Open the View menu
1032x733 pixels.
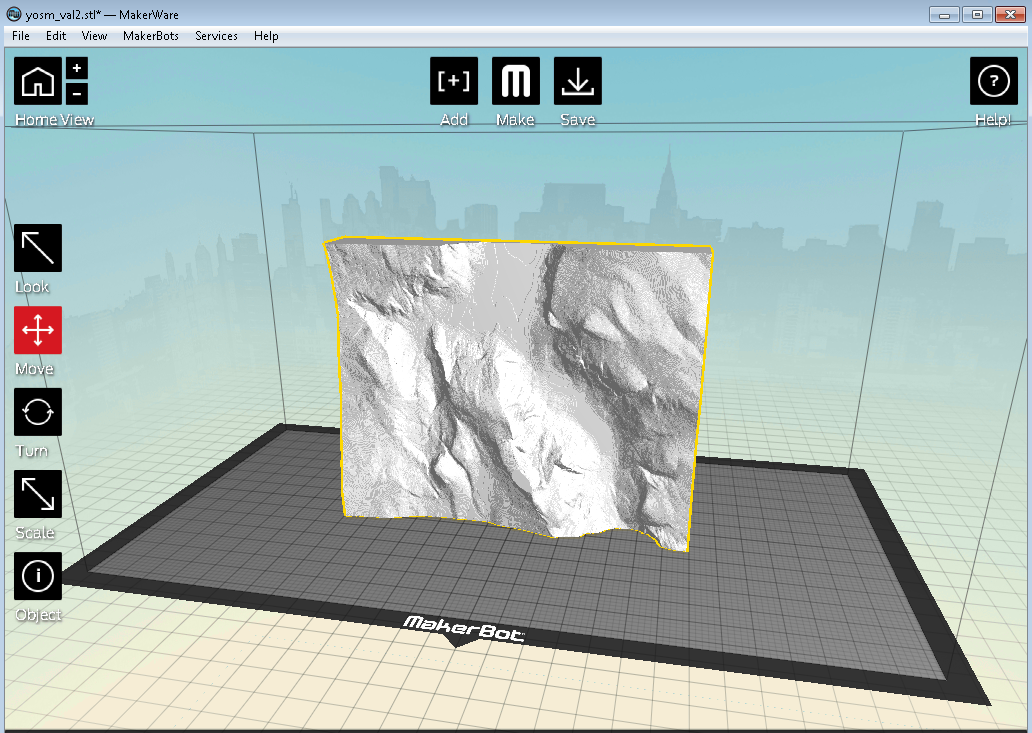tap(94, 35)
